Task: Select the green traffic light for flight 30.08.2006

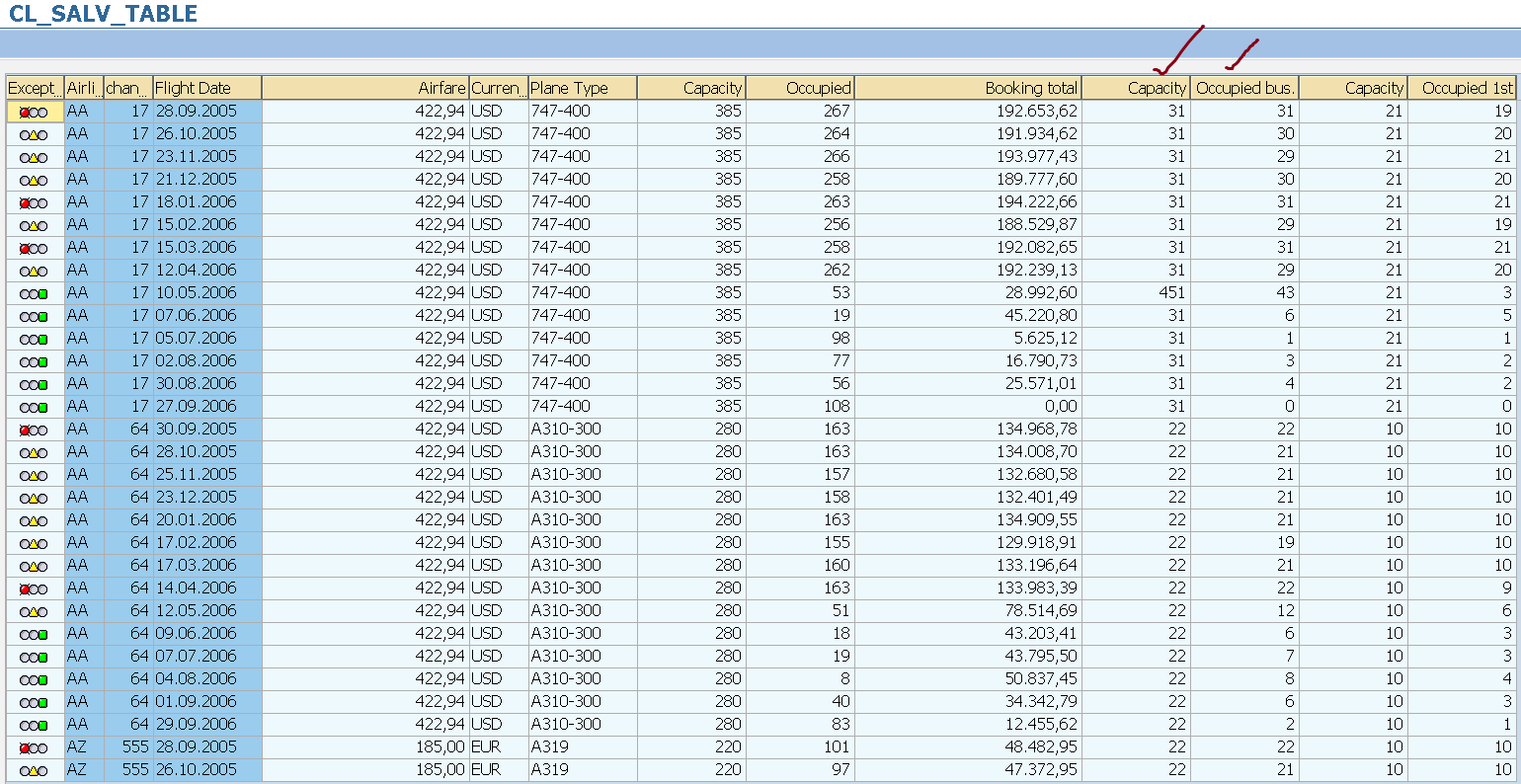Action: (34, 384)
